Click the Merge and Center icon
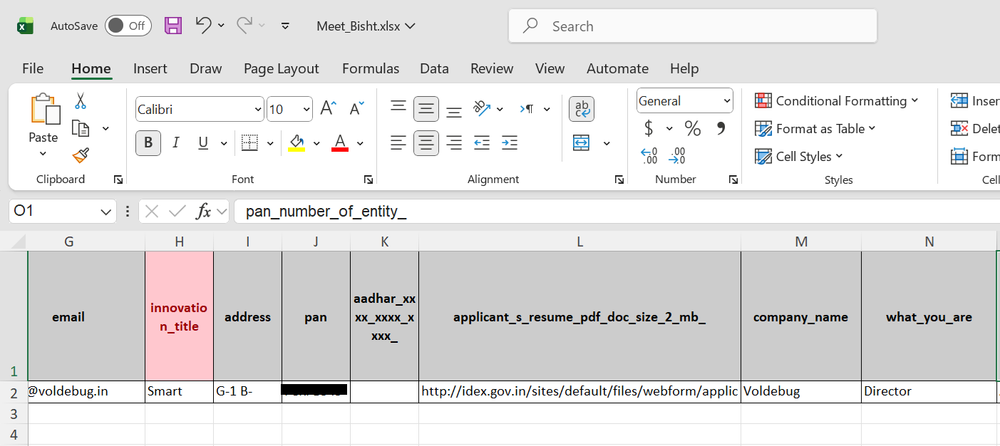1000x446 pixels. click(581, 143)
